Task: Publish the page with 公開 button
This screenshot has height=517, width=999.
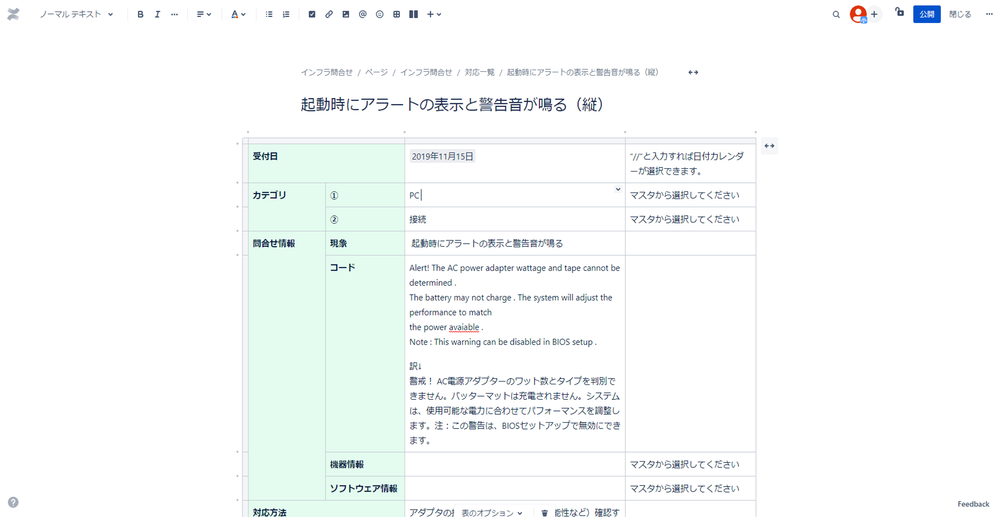Action: 926,14
